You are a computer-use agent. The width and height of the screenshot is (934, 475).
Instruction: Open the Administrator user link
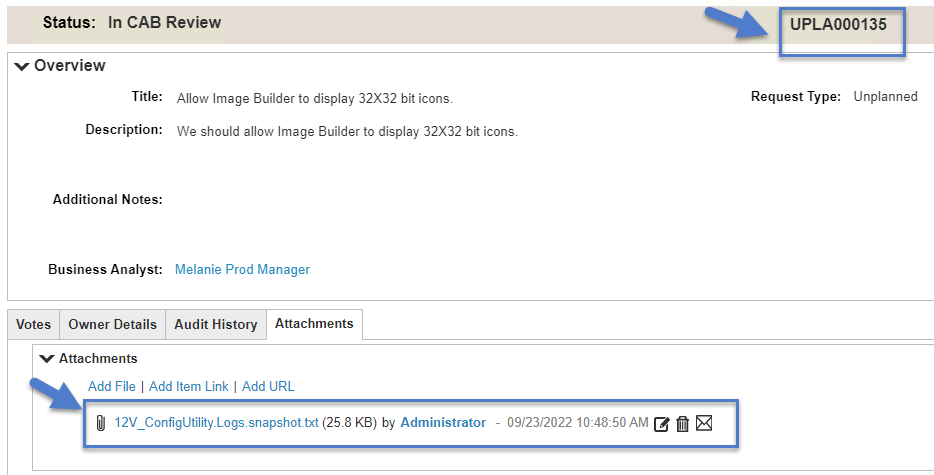pyautogui.click(x=443, y=423)
